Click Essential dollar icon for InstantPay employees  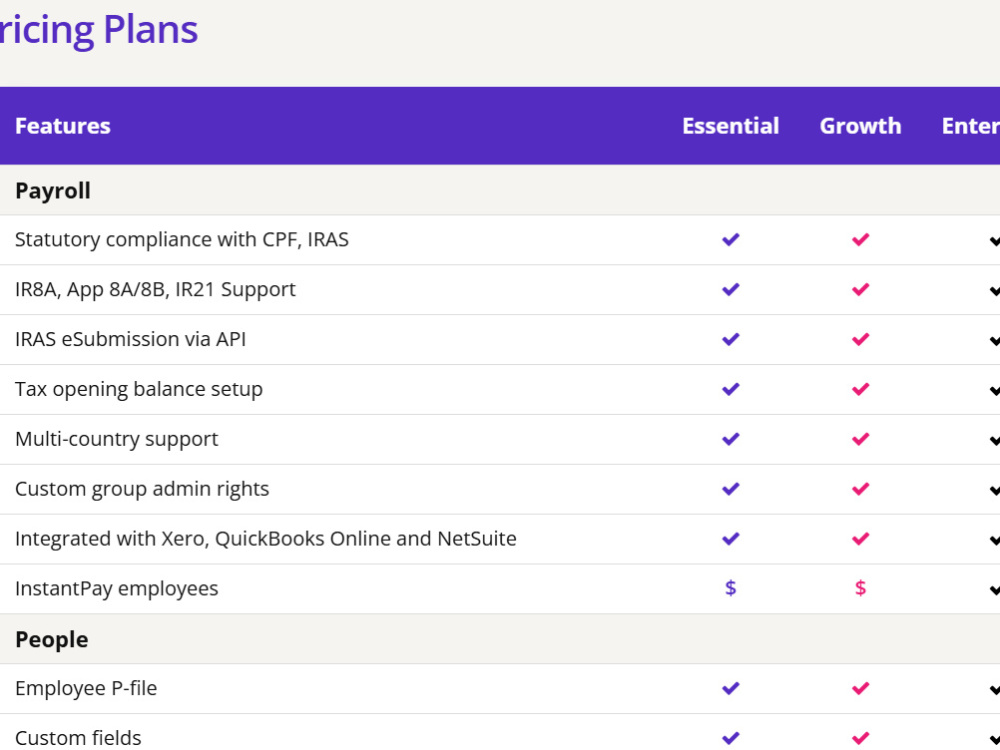[x=731, y=588]
